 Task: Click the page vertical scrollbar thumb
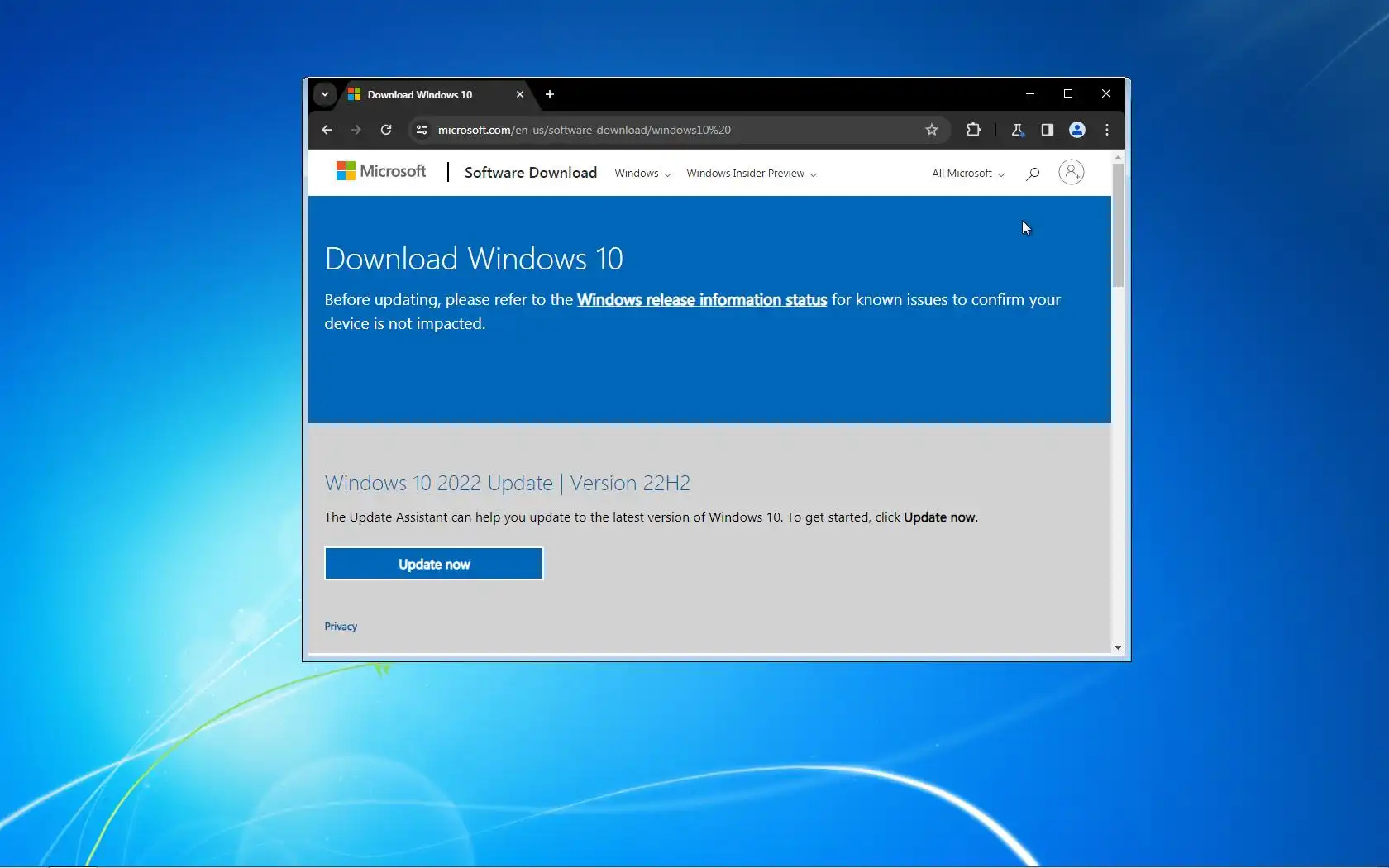[x=1118, y=225]
